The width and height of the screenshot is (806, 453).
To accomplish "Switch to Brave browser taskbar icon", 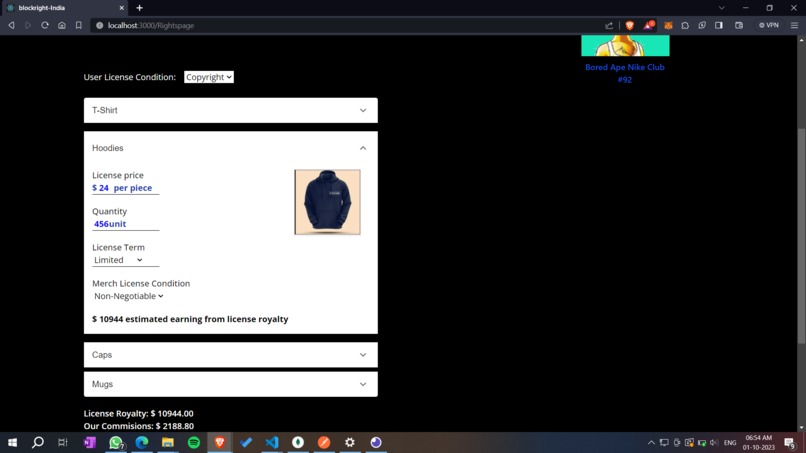I will pos(219,442).
